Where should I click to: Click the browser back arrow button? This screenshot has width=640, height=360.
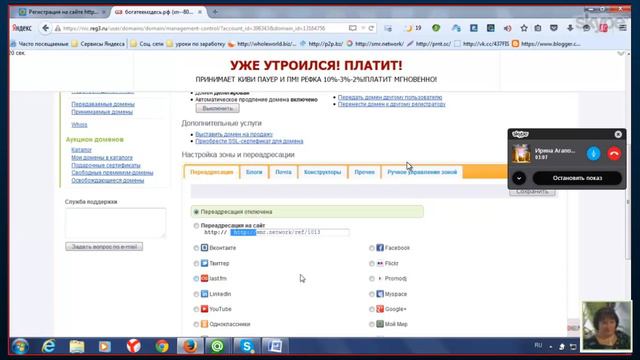[x=45, y=28]
